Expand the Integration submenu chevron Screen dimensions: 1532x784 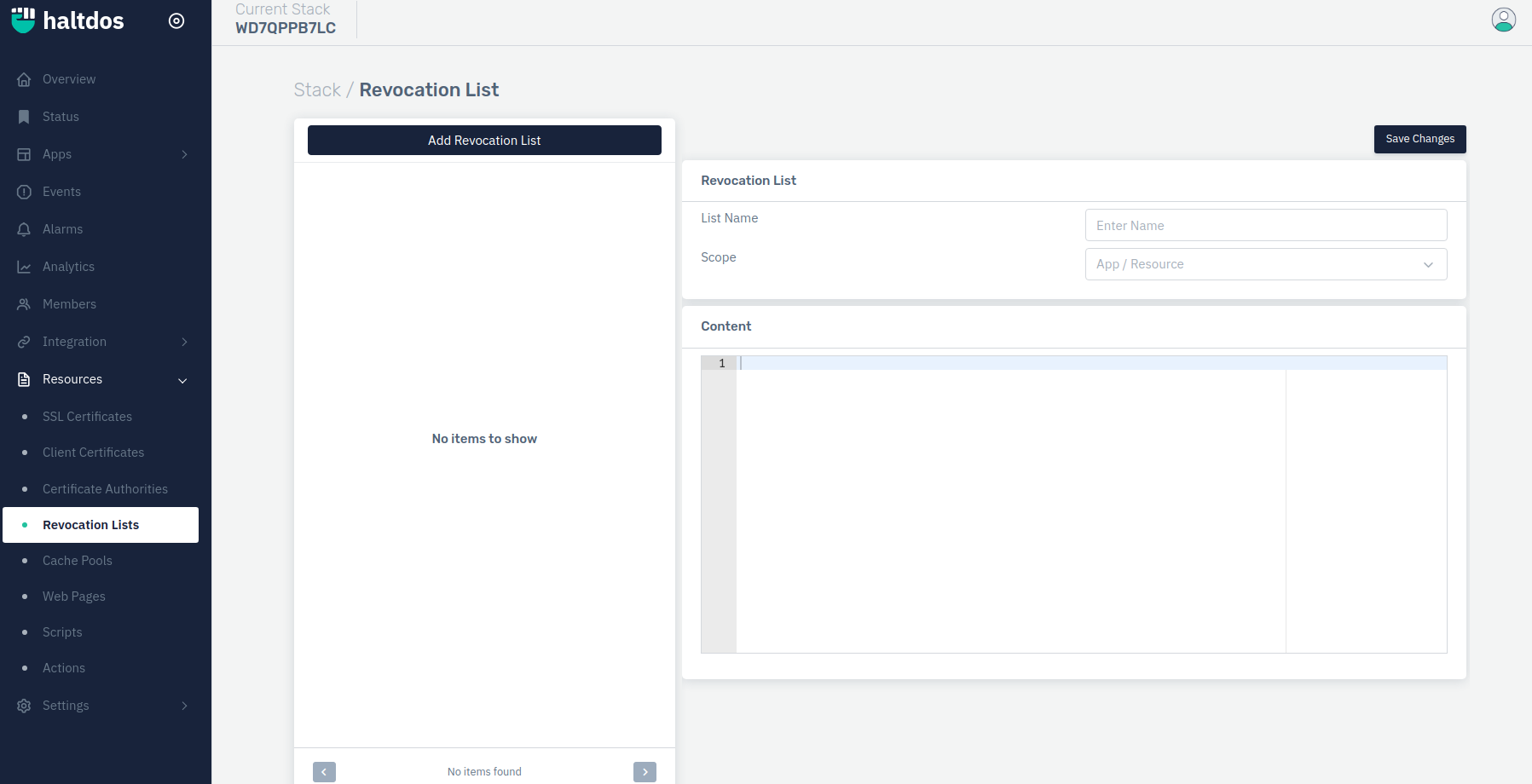point(184,342)
